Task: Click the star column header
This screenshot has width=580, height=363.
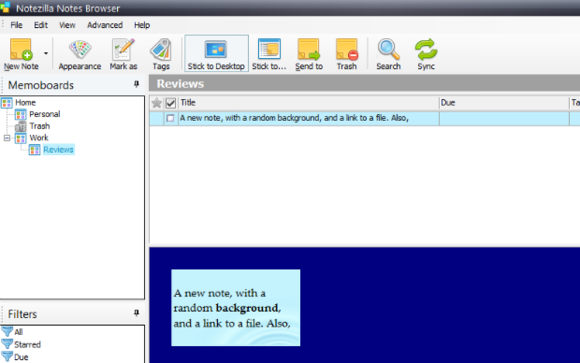Action: pyautogui.click(x=156, y=103)
